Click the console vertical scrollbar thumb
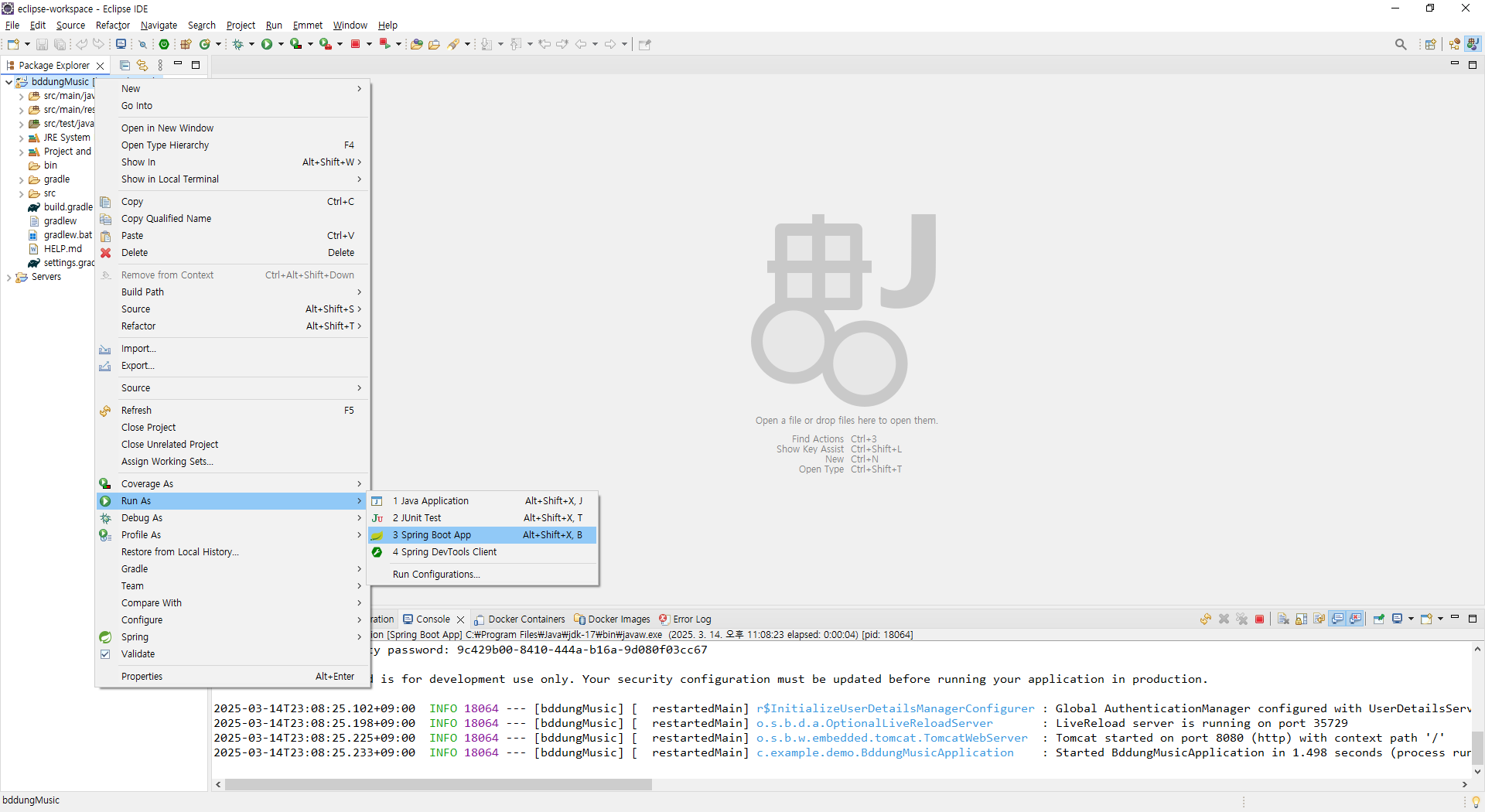The width and height of the screenshot is (1485, 812). pos(1477,747)
